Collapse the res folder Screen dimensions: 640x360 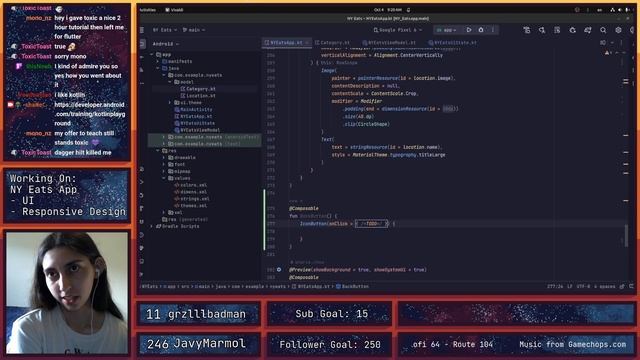(x=158, y=151)
